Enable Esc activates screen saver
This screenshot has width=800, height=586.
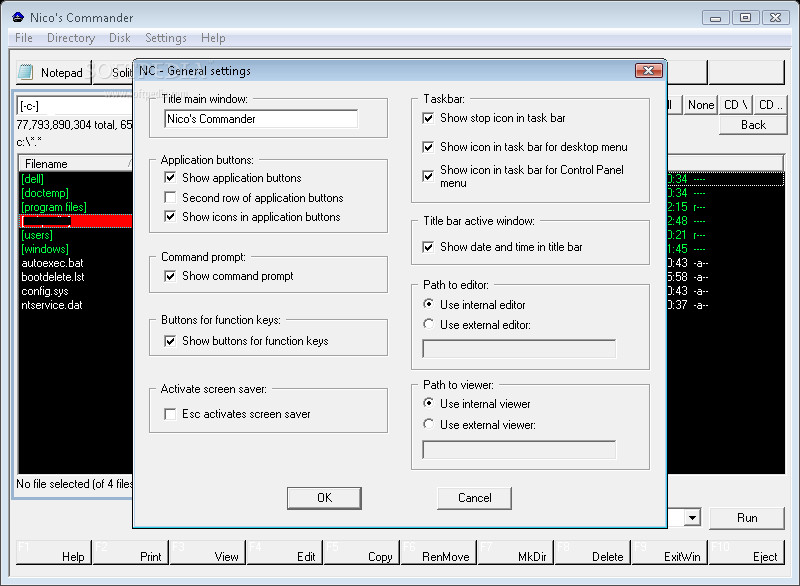point(170,414)
